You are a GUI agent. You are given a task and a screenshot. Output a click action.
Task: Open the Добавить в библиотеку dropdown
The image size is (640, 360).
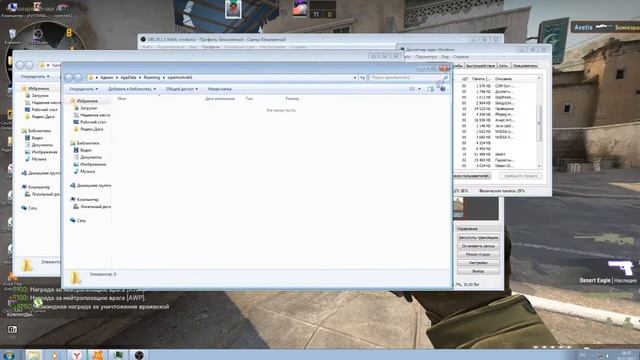click(x=132, y=89)
